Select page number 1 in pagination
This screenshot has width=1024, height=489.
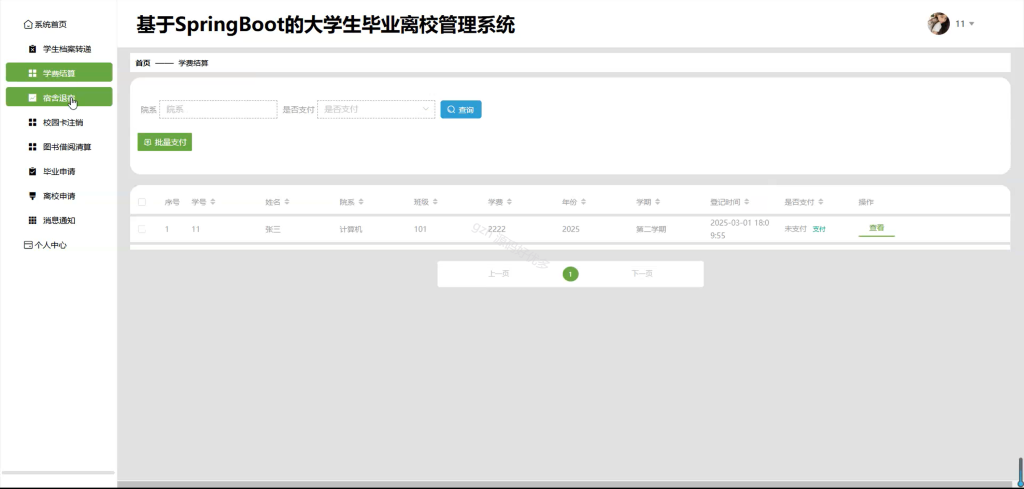(x=570, y=274)
